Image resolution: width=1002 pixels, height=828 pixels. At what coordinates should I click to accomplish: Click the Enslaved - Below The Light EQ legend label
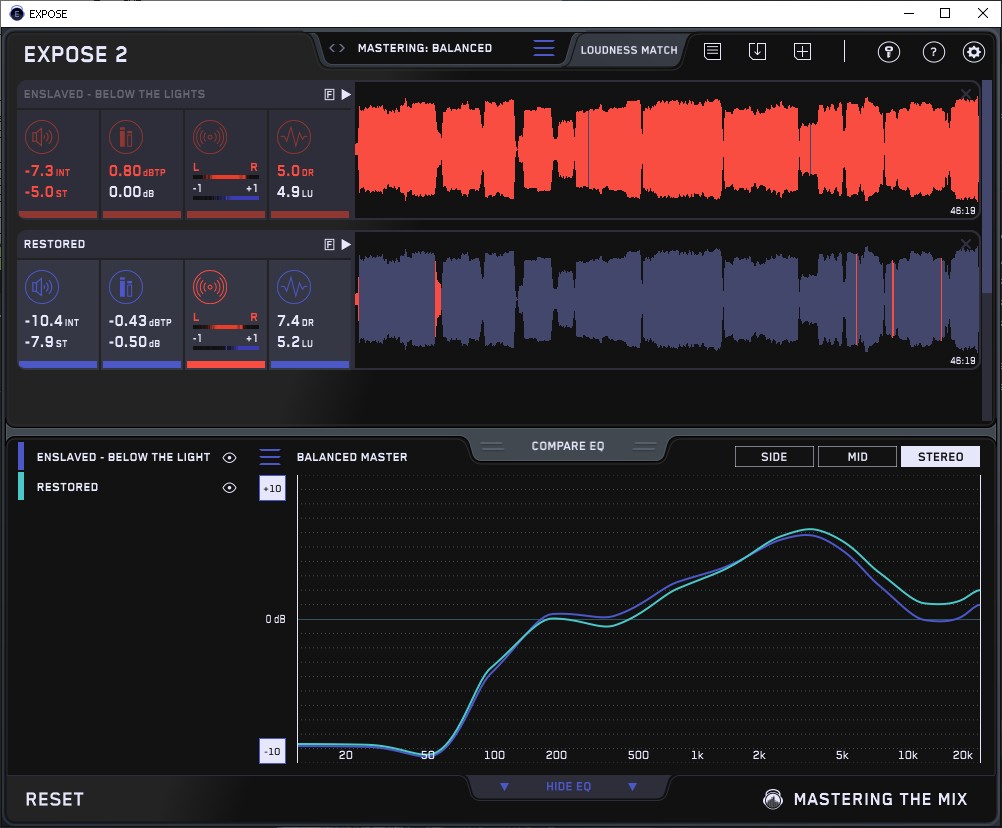coord(123,457)
